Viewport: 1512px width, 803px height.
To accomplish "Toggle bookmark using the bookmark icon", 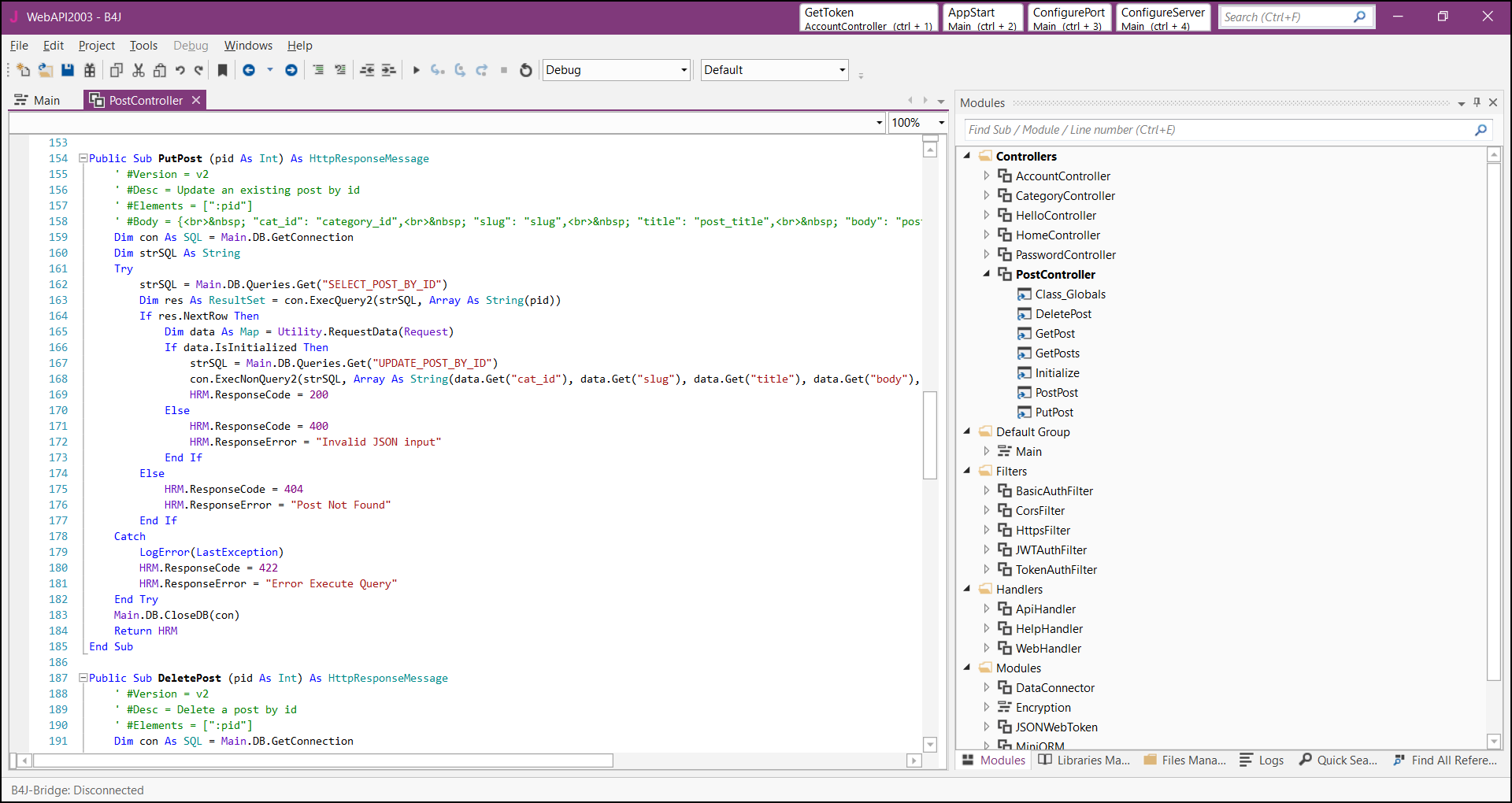I will click(x=223, y=70).
